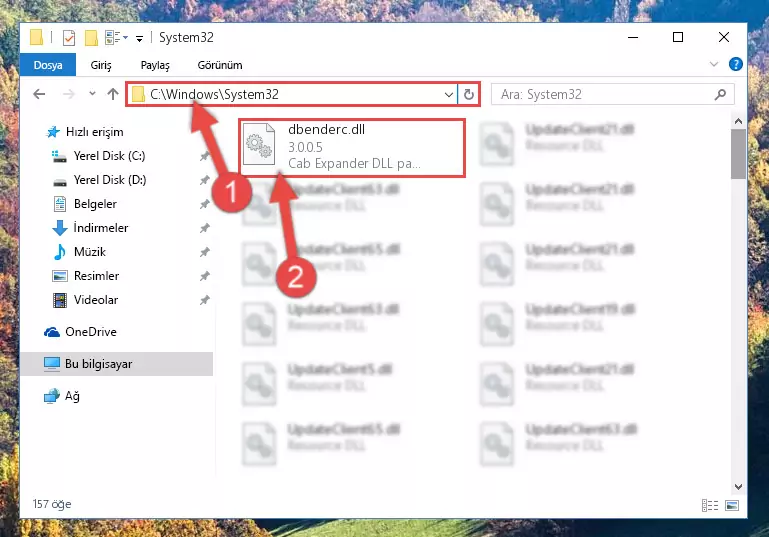Close the System32 window
This screenshot has width=769, height=537.
pos(723,37)
